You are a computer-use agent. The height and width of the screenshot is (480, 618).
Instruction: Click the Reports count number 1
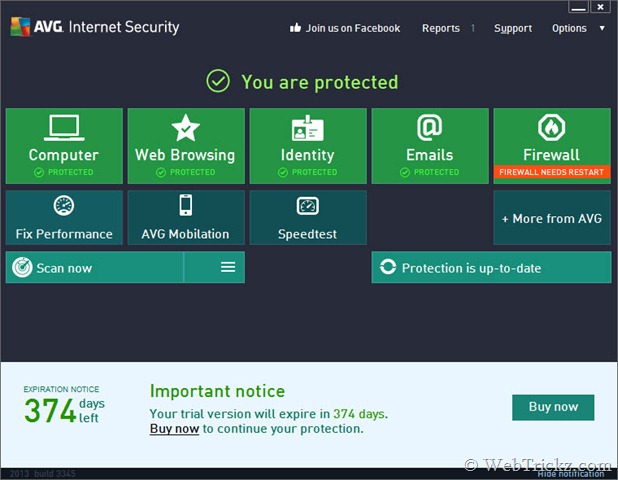[473, 28]
